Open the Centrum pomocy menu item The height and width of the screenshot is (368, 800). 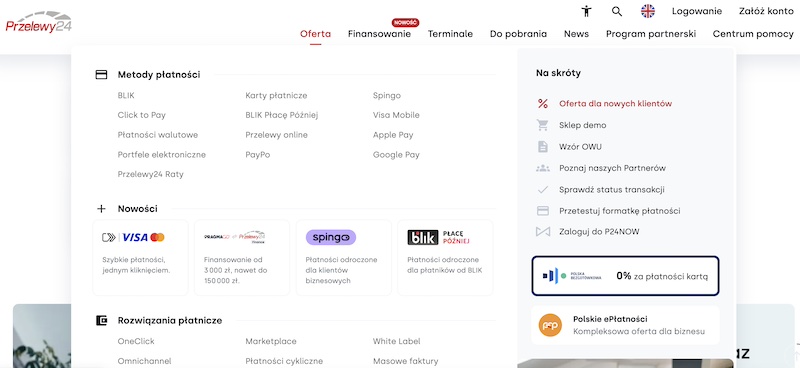[x=753, y=34]
